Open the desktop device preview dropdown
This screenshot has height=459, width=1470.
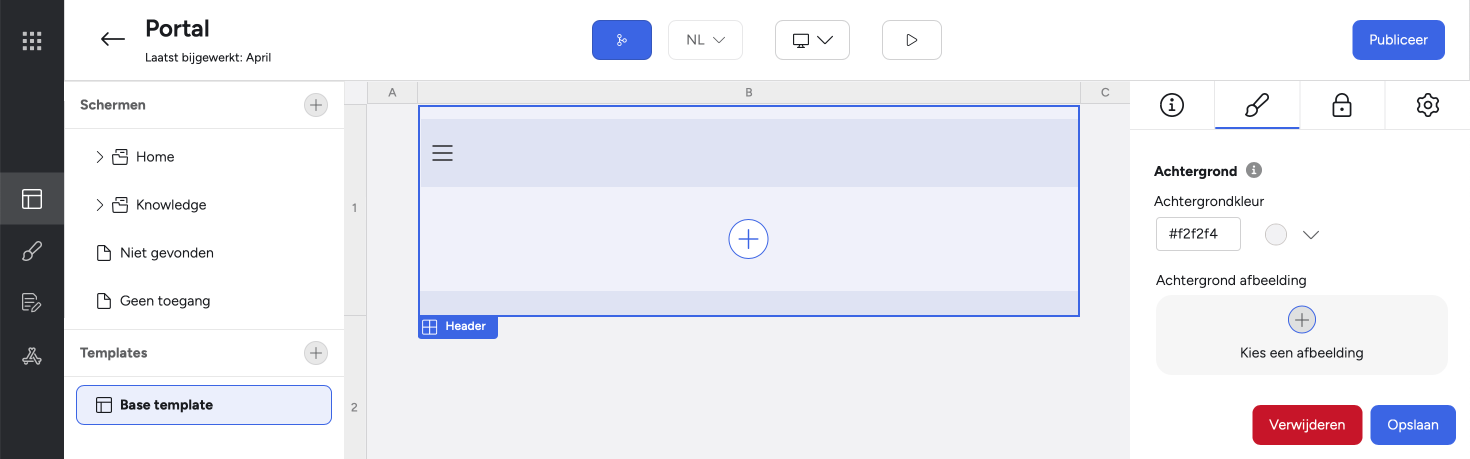coord(812,40)
